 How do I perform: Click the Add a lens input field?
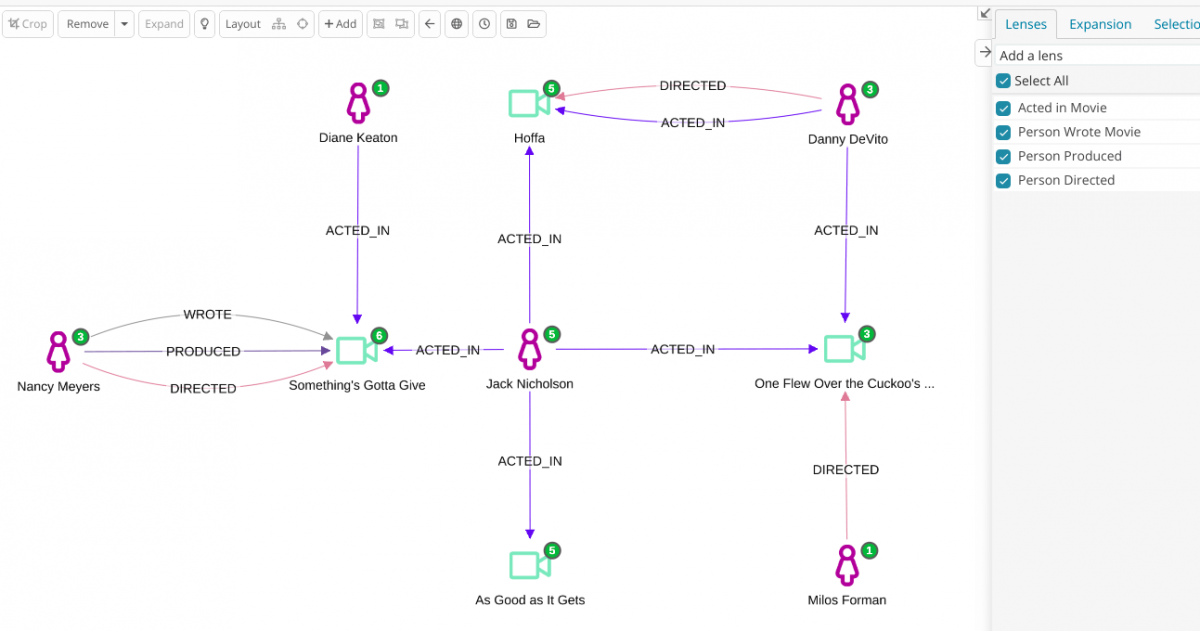point(1097,56)
